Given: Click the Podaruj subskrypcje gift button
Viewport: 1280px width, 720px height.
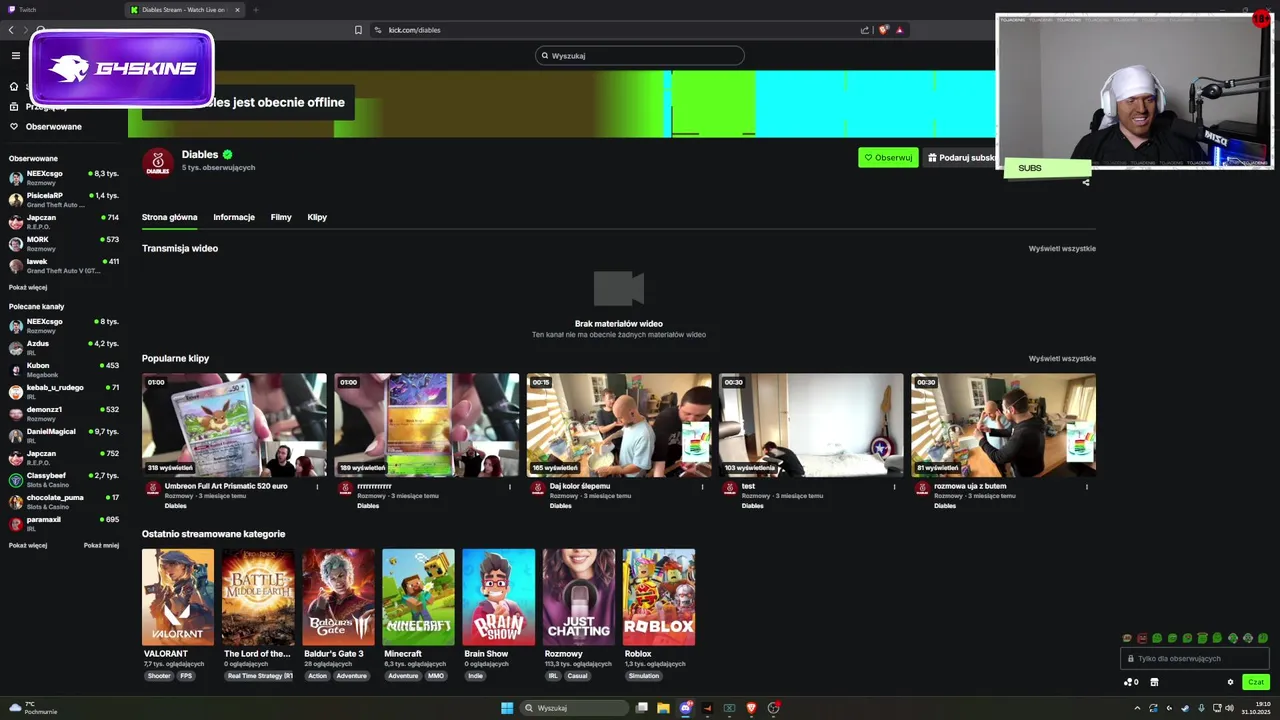Looking at the screenshot, I should (x=959, y=158).
